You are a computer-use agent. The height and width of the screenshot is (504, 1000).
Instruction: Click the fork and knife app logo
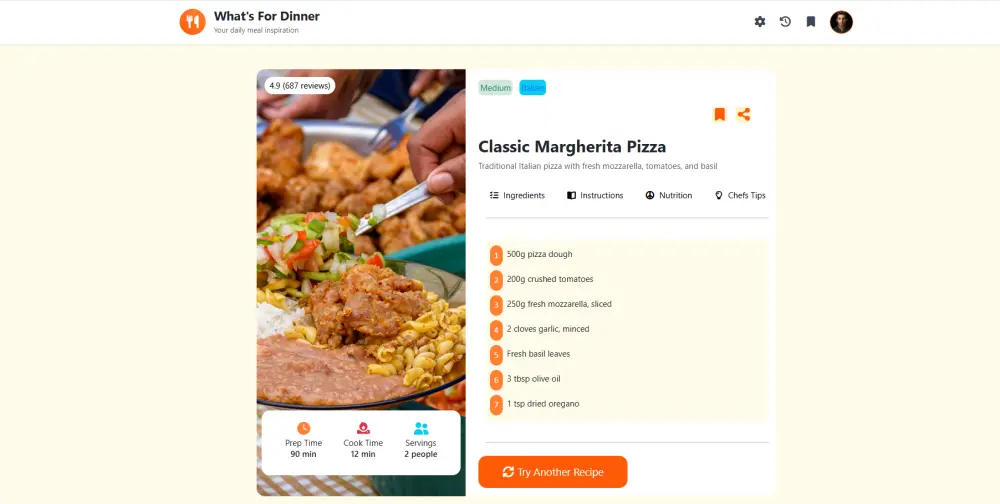point(193,22)
